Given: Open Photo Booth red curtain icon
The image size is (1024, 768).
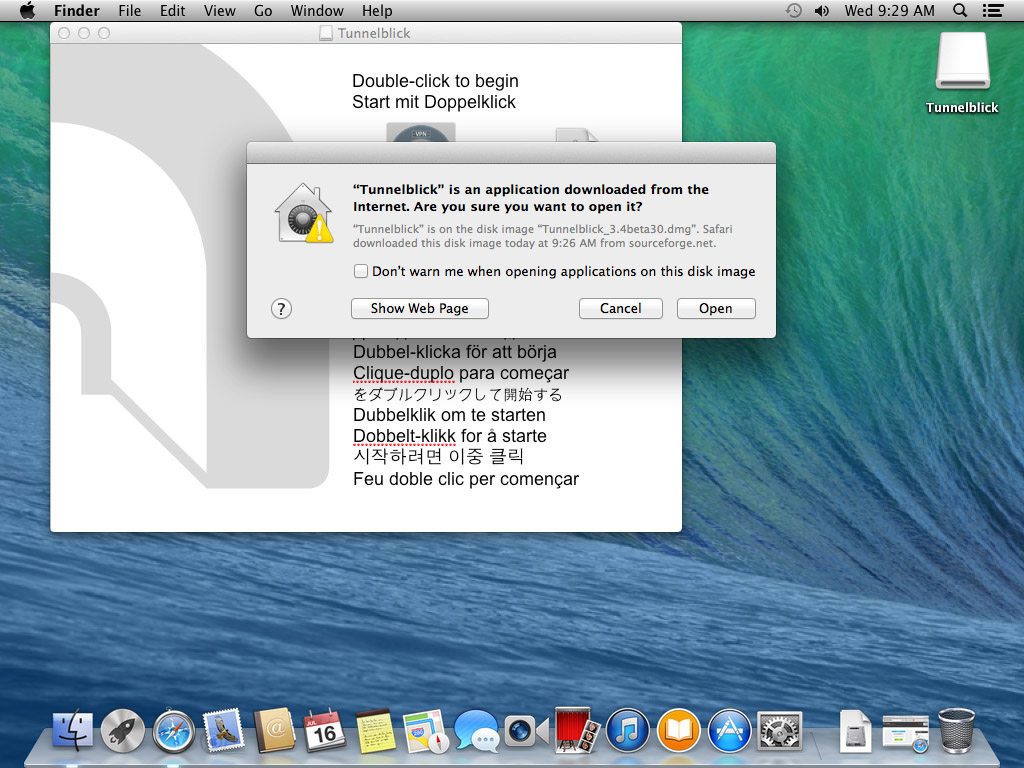Looking at the screenshot, I should tap(577, 730).
